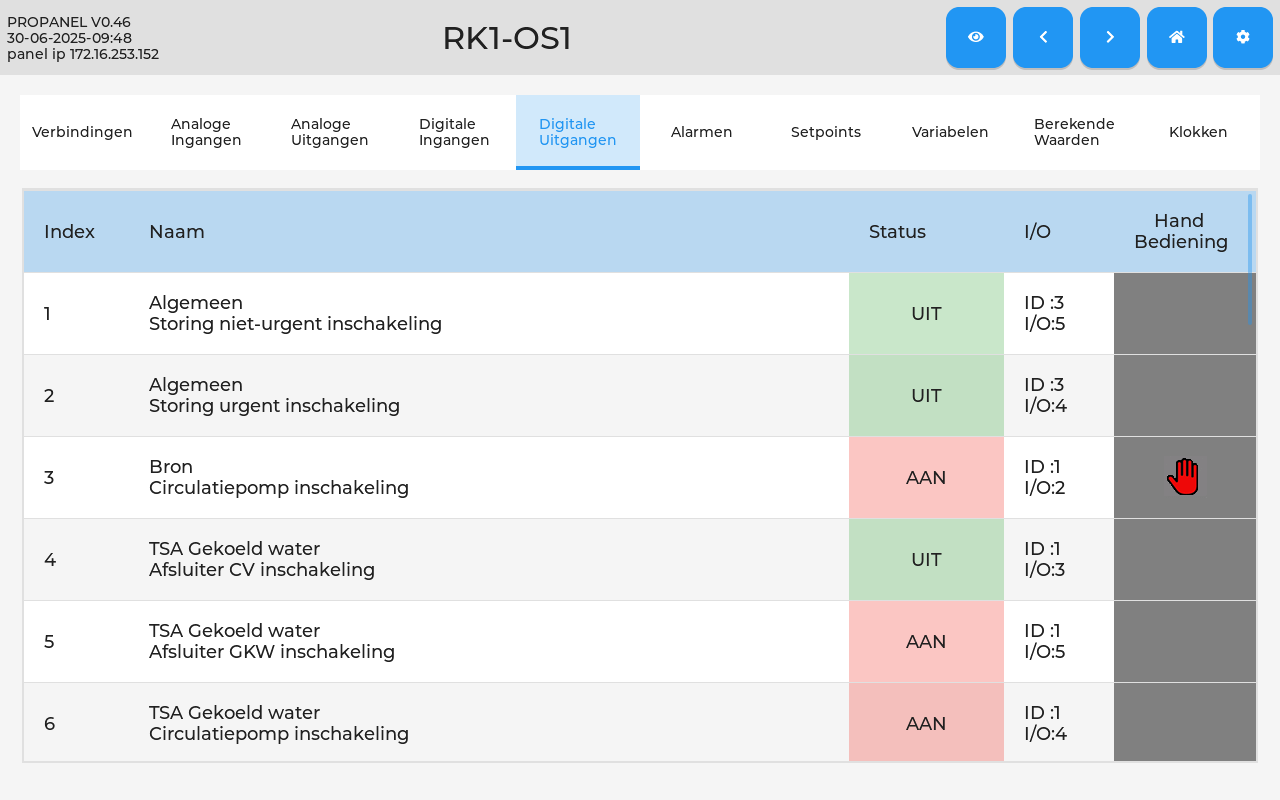This screenshot has width=1280, height=800.
Task: Open settings via the gear icon
Action: pos(1243,37)
